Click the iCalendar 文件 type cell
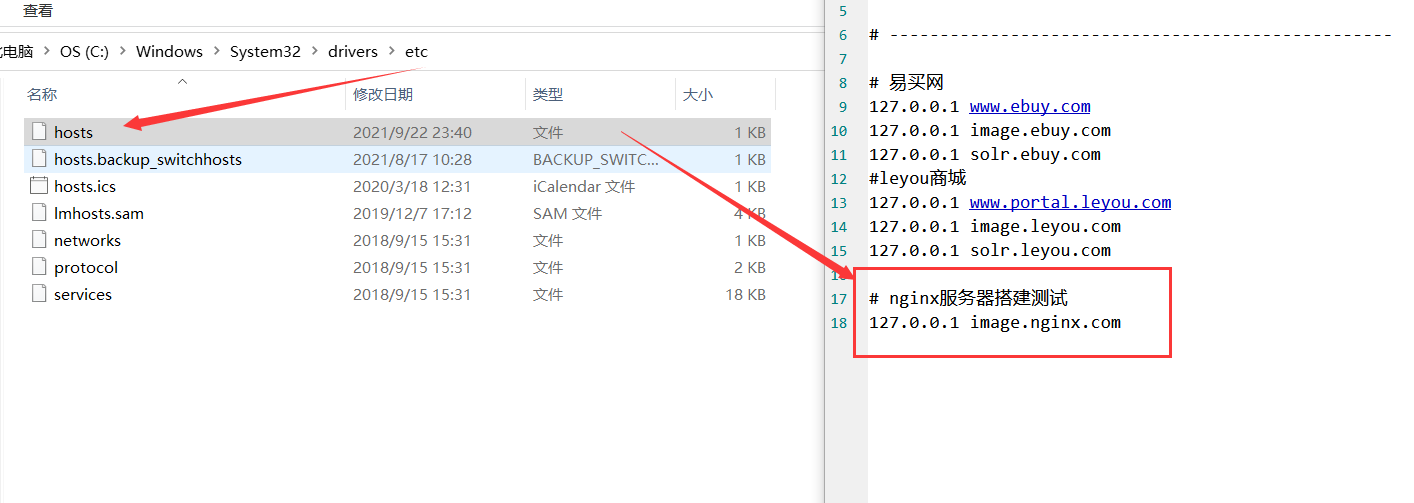The image size is (1414, 503). [584, 186]
